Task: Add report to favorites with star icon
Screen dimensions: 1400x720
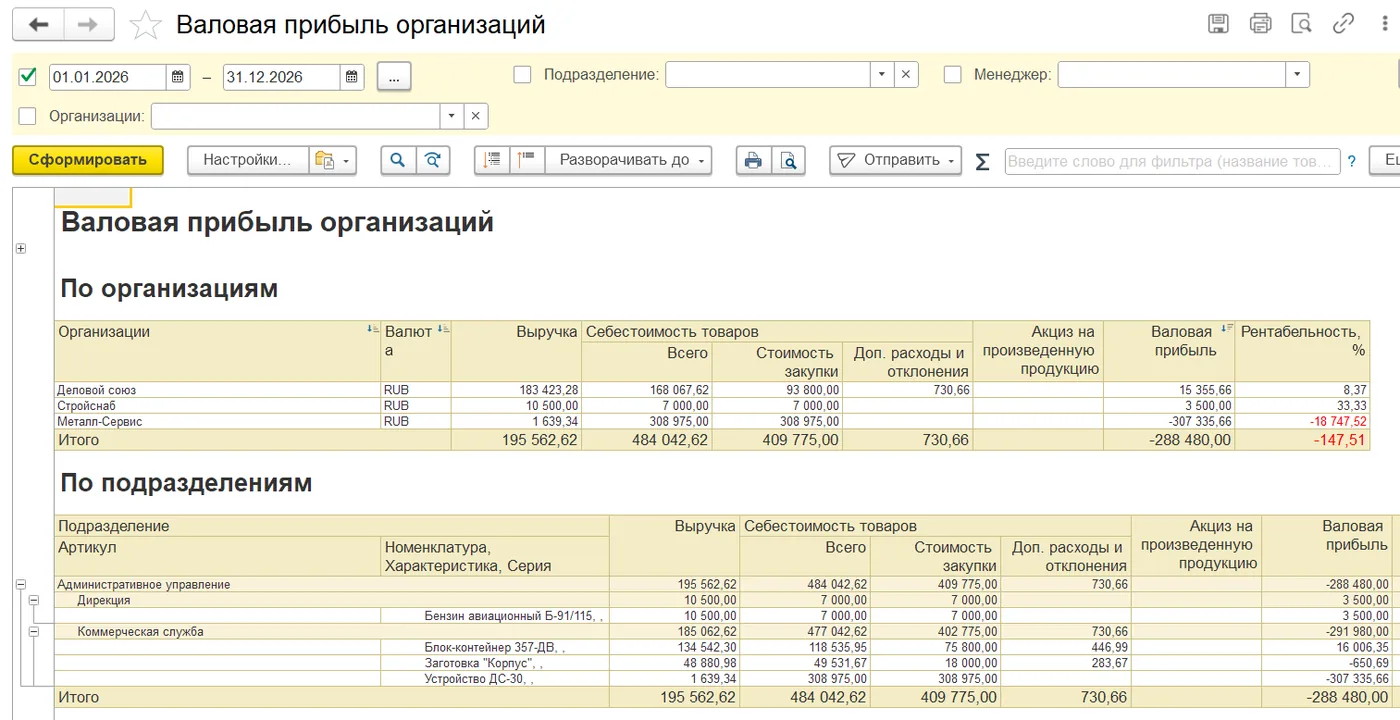Action: (146, 25)
